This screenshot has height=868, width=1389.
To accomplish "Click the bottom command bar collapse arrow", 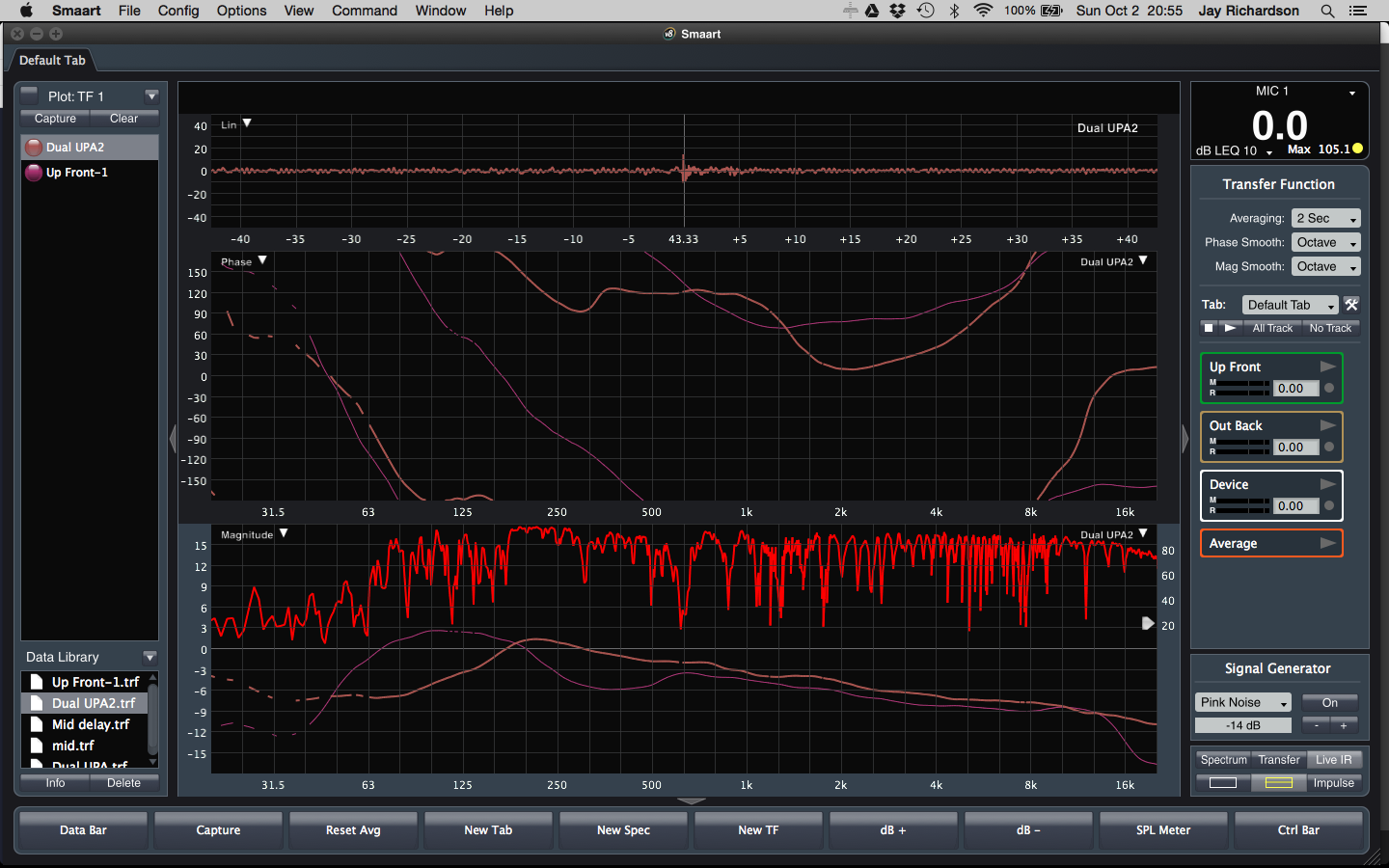I will click(692, 800).
